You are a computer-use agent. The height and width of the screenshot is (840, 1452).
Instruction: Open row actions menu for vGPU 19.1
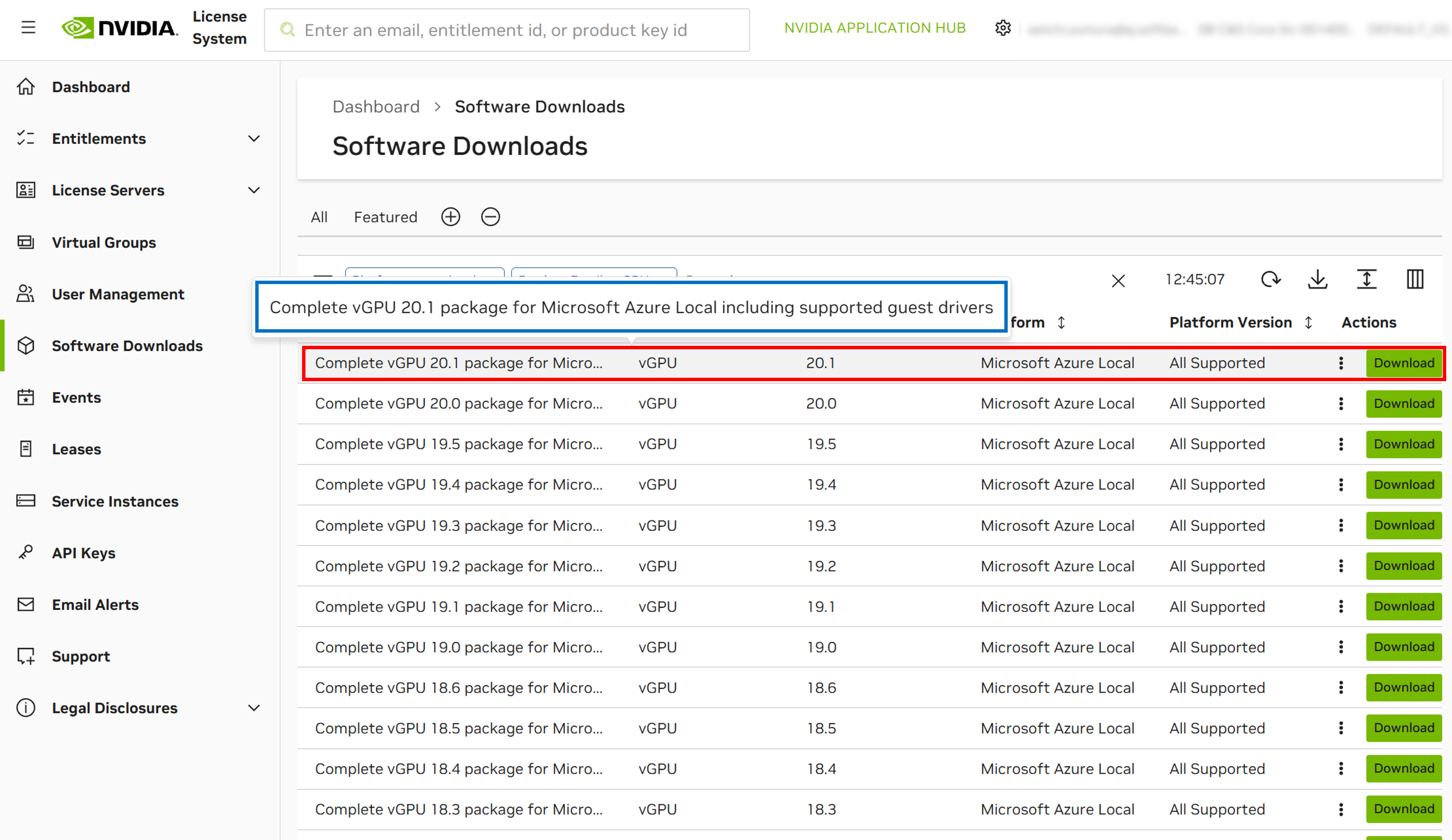point(1341,607)
